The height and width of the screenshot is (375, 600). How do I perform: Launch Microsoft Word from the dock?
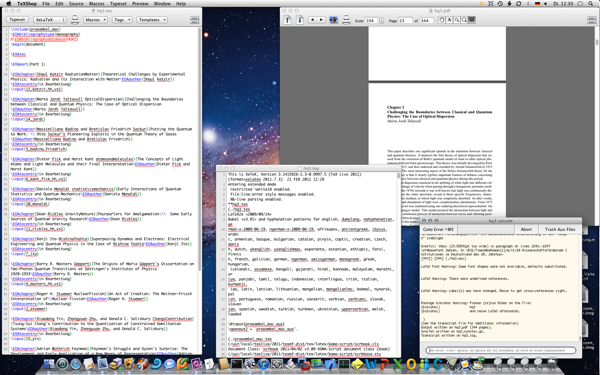tap(371, 364)
